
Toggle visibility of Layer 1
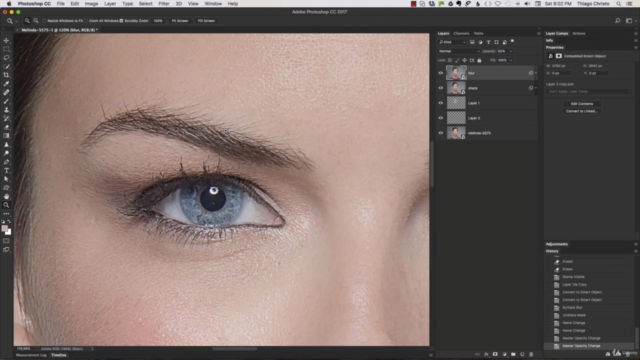441,103
